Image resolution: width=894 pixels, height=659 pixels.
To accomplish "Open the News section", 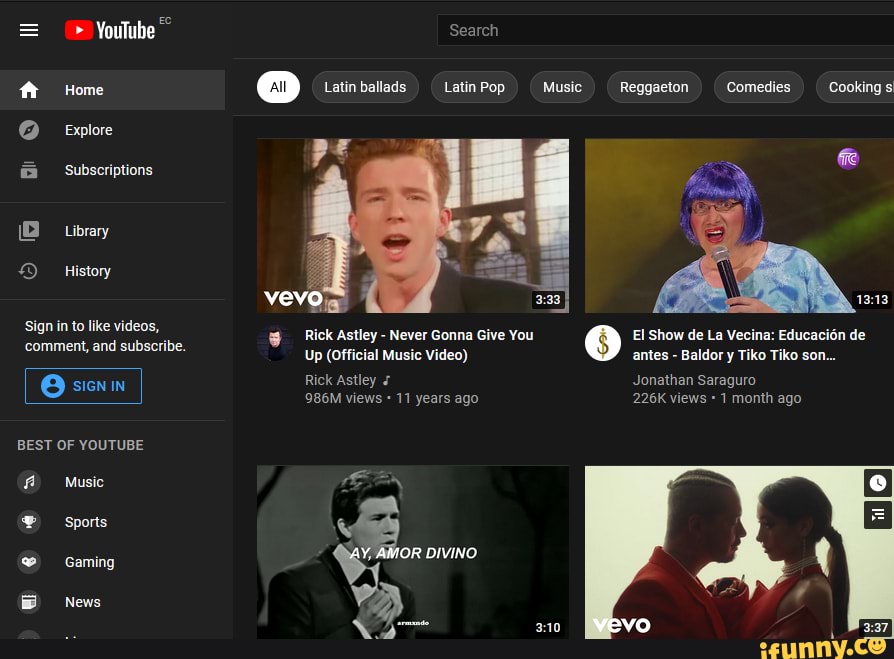I will 83,602.
